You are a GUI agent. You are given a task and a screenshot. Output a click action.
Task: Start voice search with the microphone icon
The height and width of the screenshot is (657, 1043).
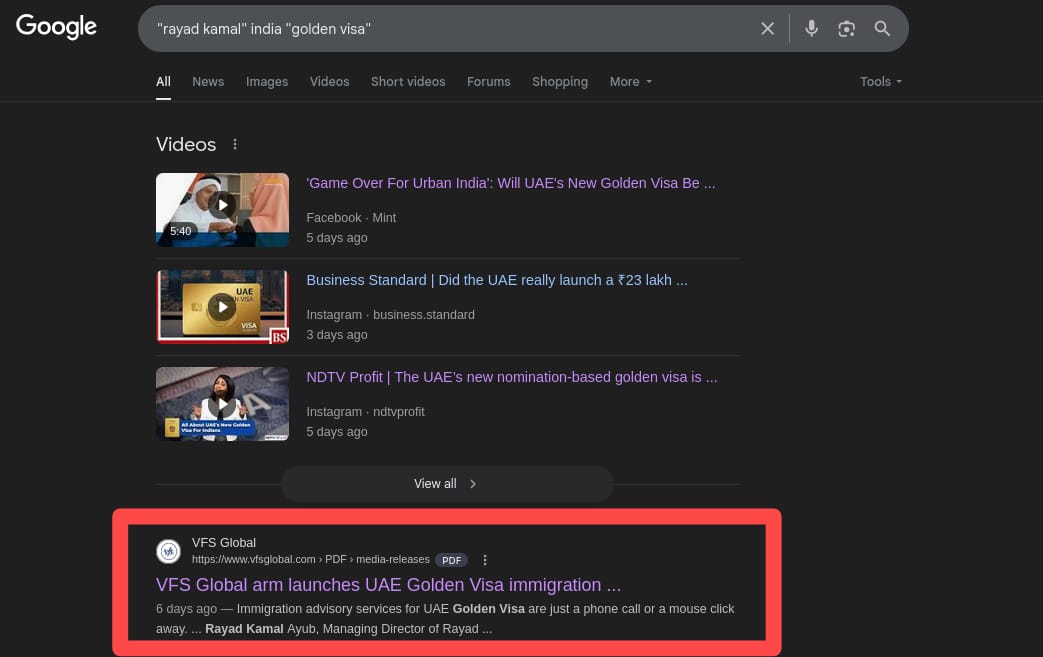(x=812, y=29)
